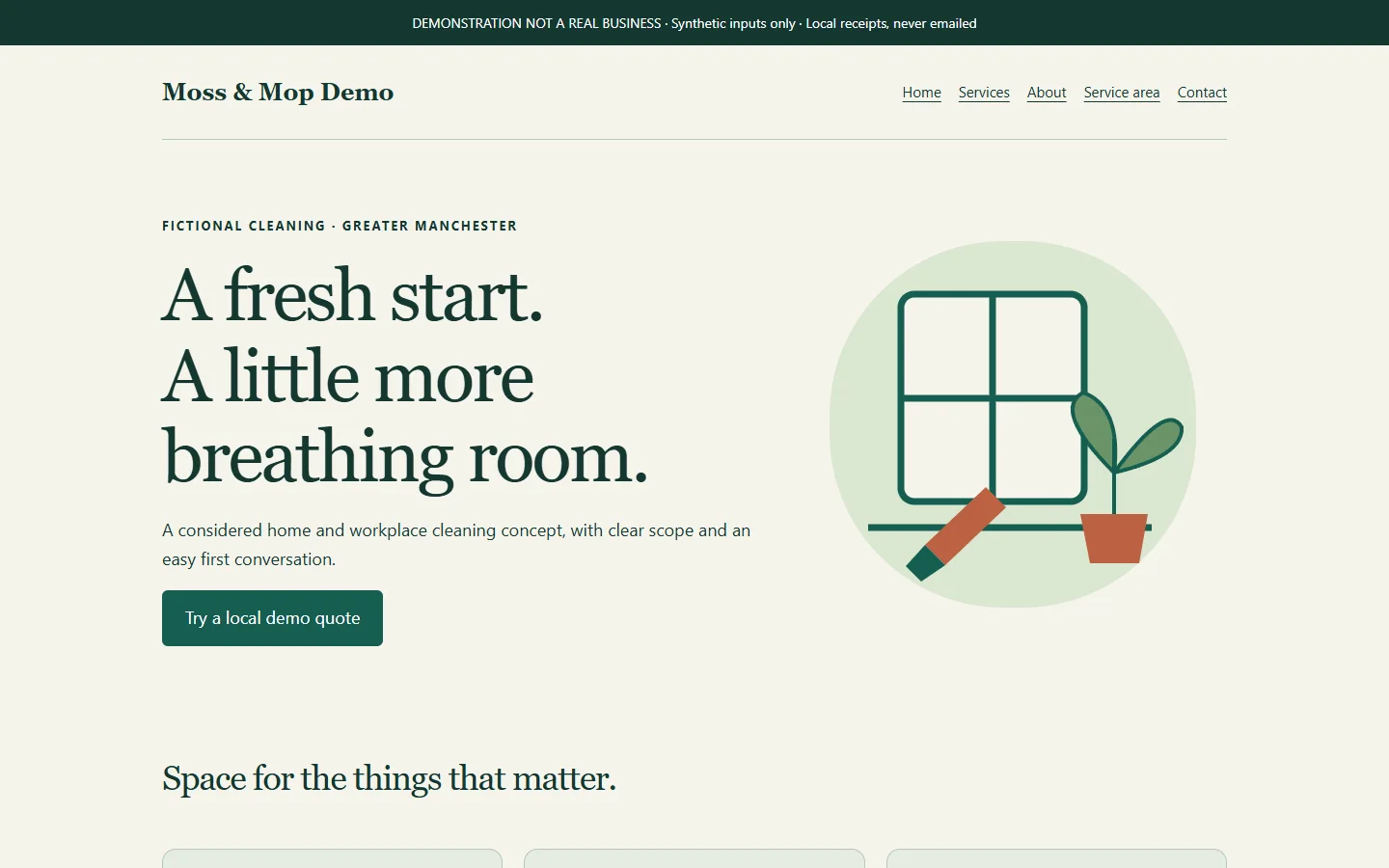Open the Contact navigation link
1389x868 pixels.
pos(1202,93)
